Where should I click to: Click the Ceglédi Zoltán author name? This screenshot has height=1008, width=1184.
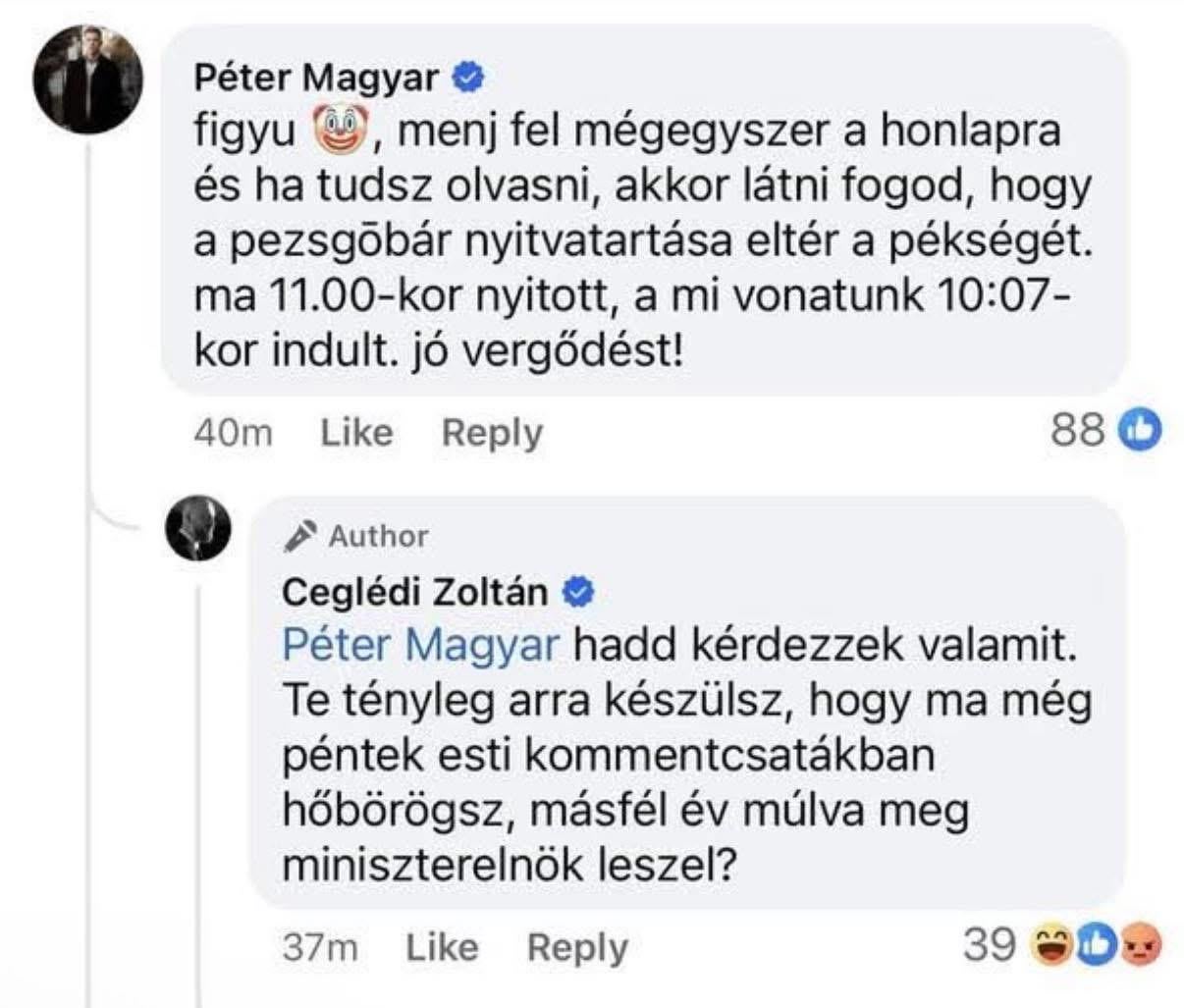[414, 592]
